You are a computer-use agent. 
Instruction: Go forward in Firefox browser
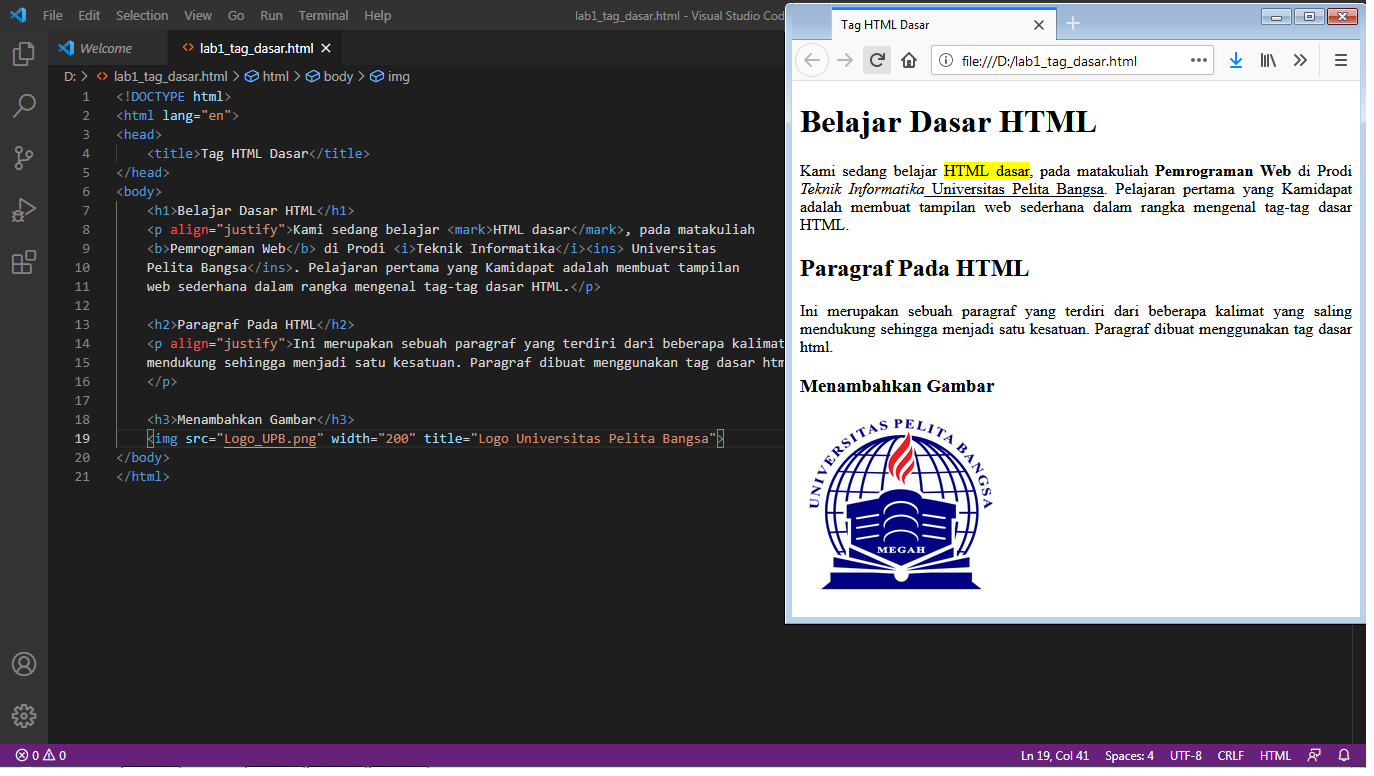(x=845, y=60)
